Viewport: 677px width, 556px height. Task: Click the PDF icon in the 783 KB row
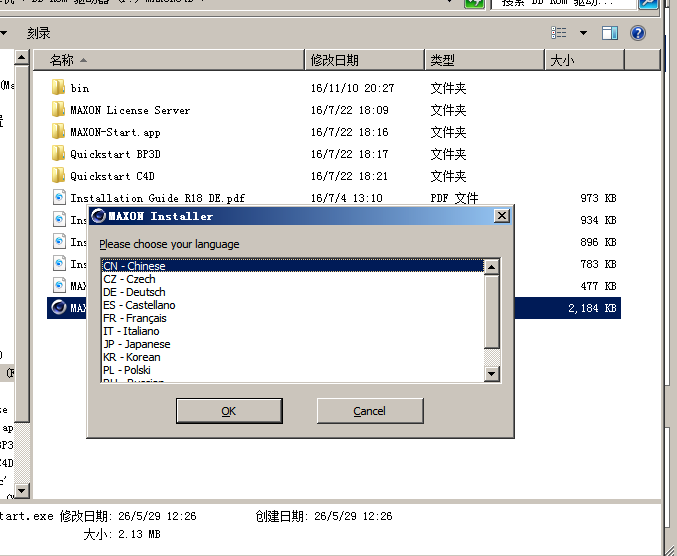pyautogui.click(x=59, y=264)
